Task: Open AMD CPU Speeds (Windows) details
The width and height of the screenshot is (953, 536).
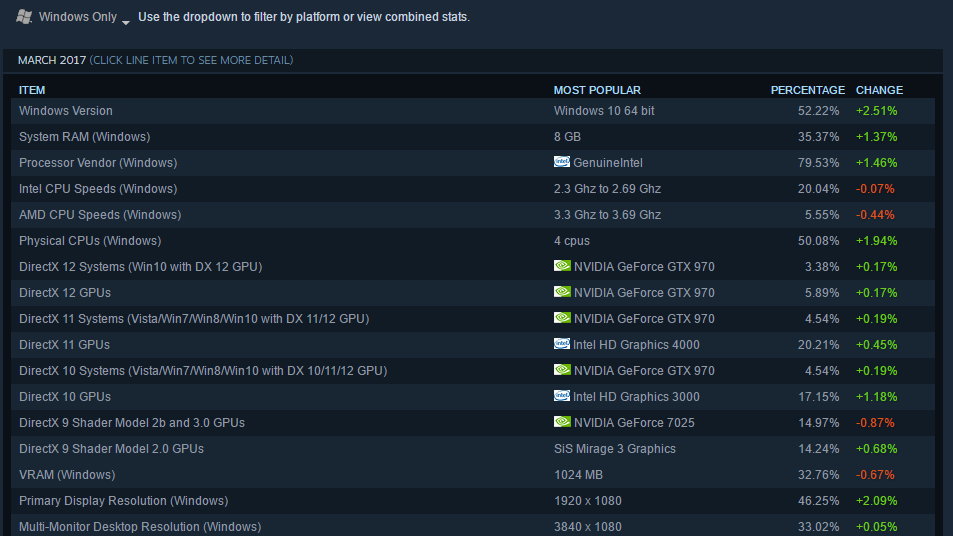Action: [x=98, y=215]
